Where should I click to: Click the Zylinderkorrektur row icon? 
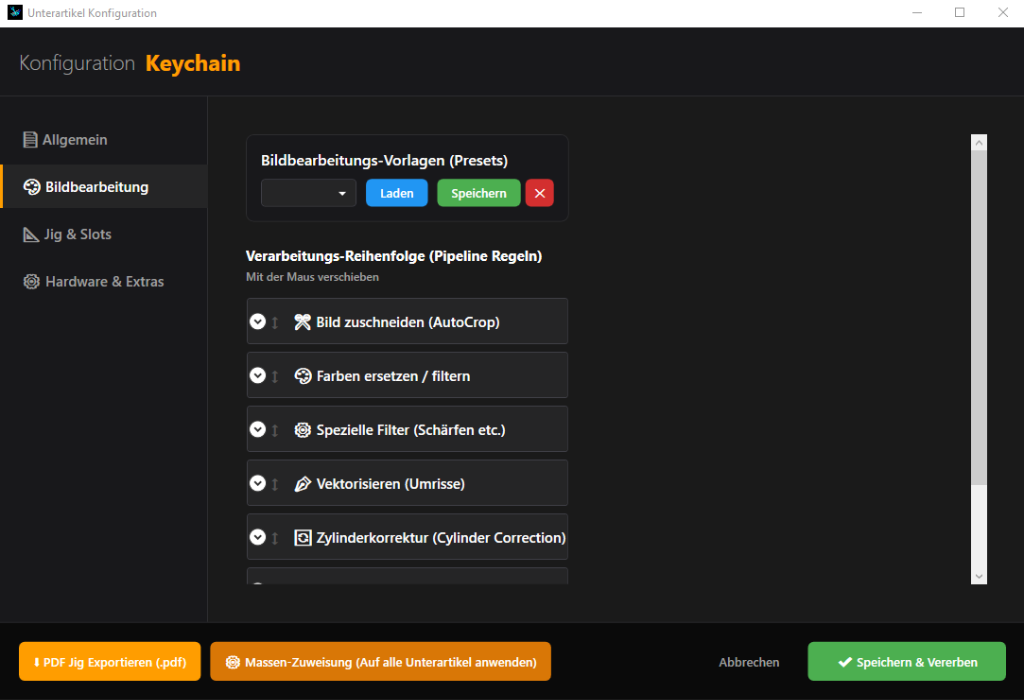pyautogui.click(x=302, y=537)
